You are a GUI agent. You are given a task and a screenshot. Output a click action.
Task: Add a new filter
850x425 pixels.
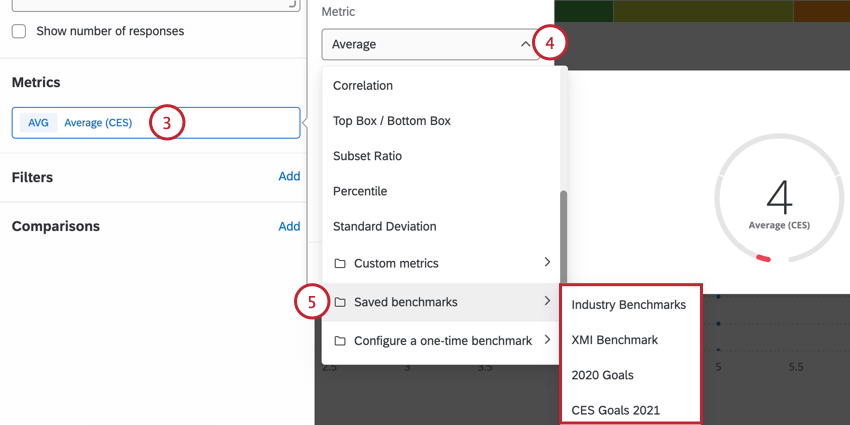[289, 177]
